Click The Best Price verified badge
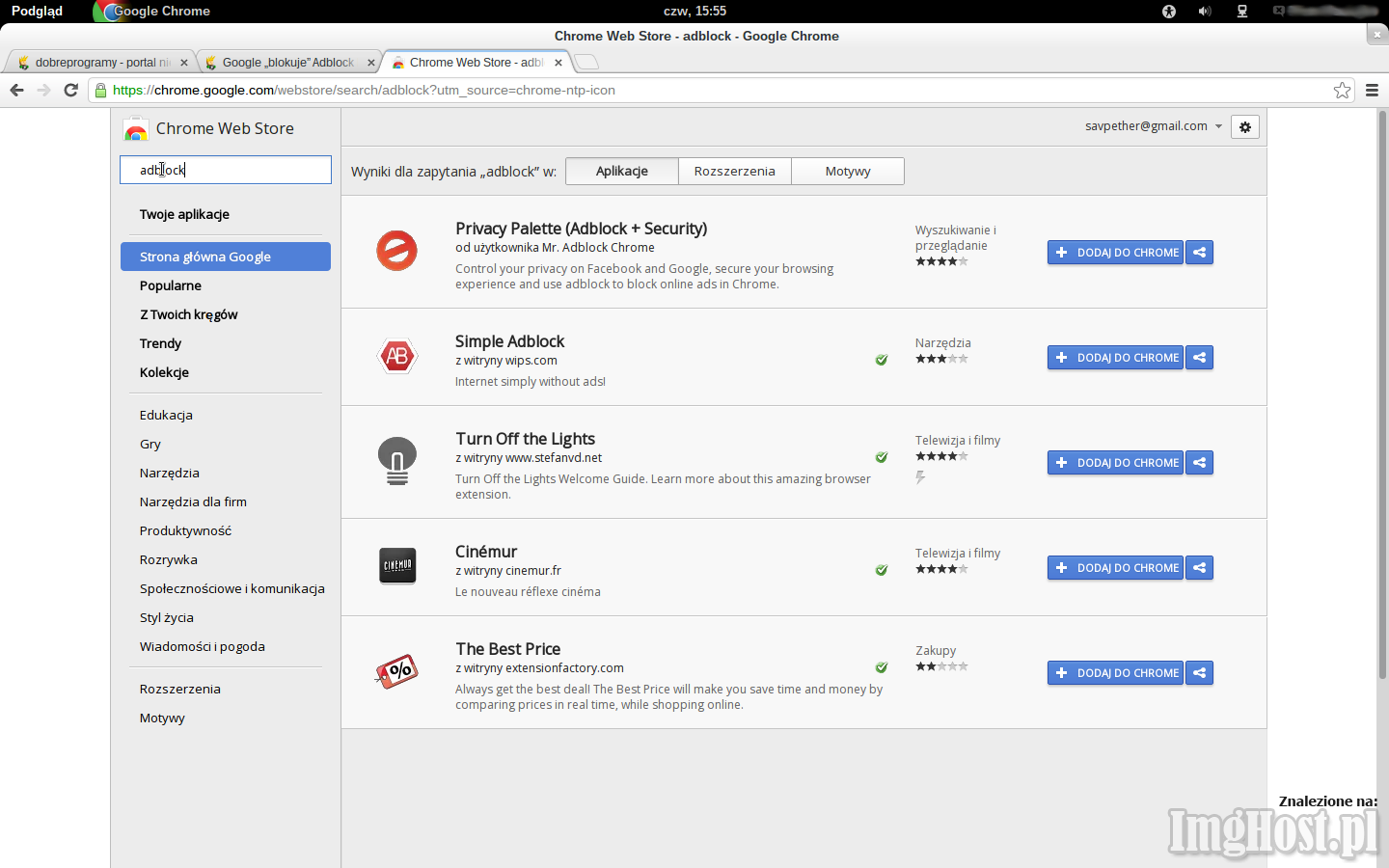 [x=882, y=667]
